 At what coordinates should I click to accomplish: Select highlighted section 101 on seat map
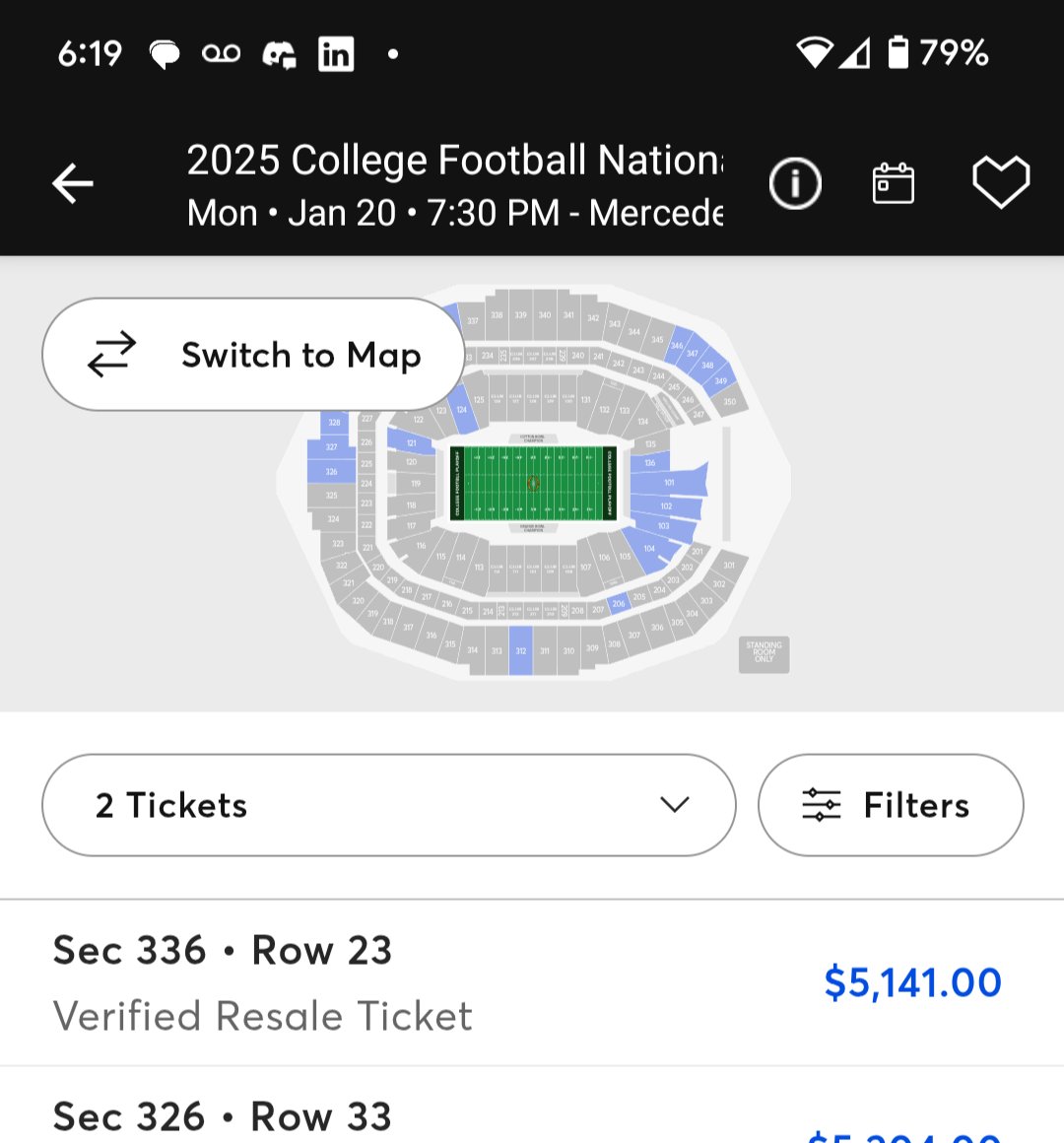tap(669, 482)
